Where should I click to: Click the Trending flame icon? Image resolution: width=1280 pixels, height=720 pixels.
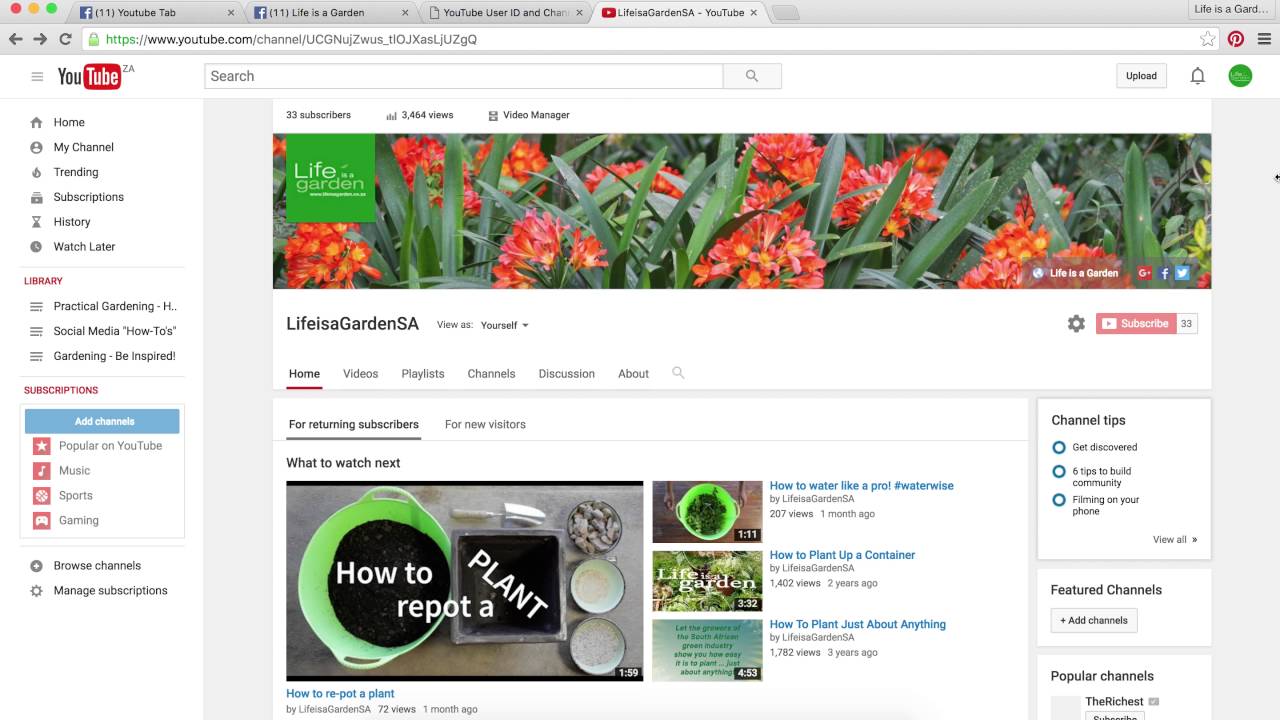tap(36, 172)
